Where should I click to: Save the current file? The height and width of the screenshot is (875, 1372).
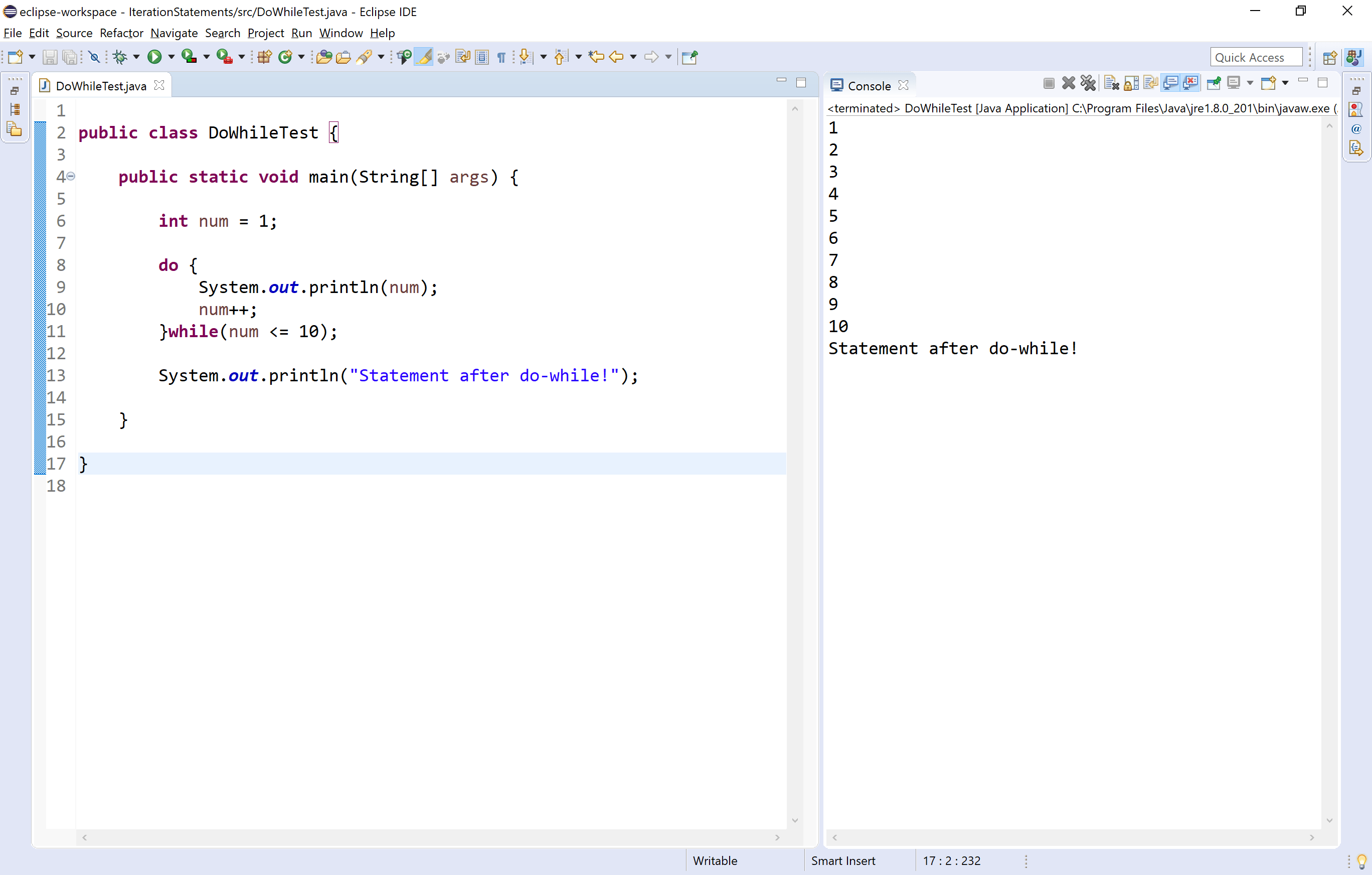pos(50,56)
